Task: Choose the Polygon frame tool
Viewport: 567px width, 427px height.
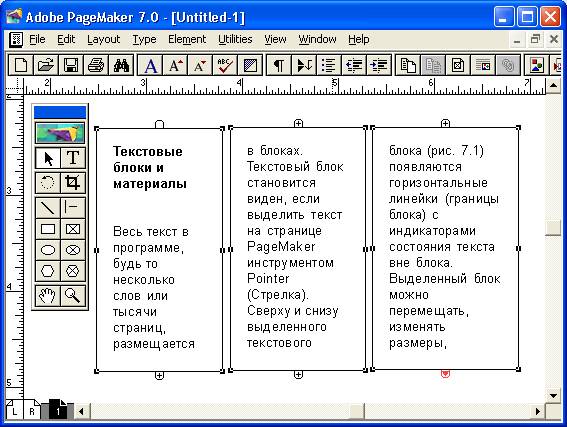Action: 73,271
